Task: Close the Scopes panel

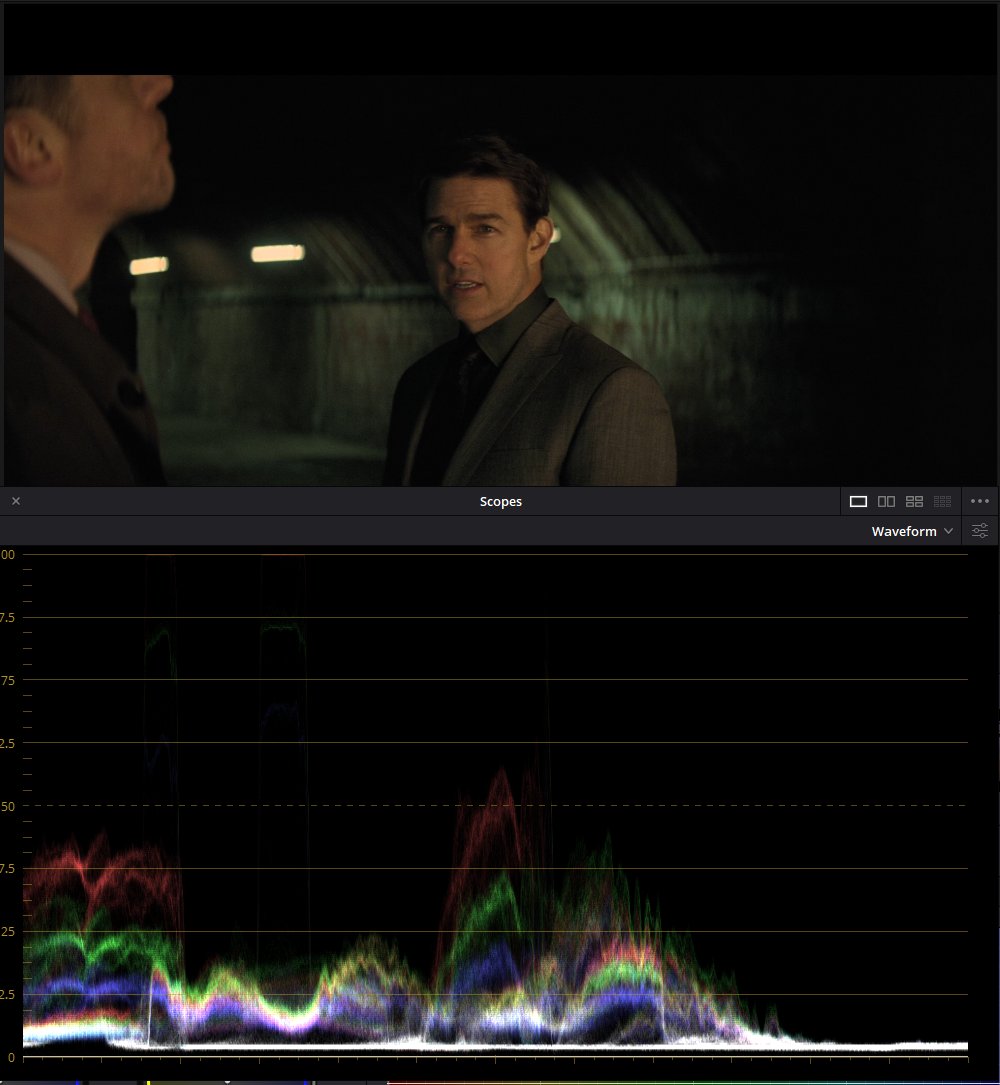Action: pos(16,501)
